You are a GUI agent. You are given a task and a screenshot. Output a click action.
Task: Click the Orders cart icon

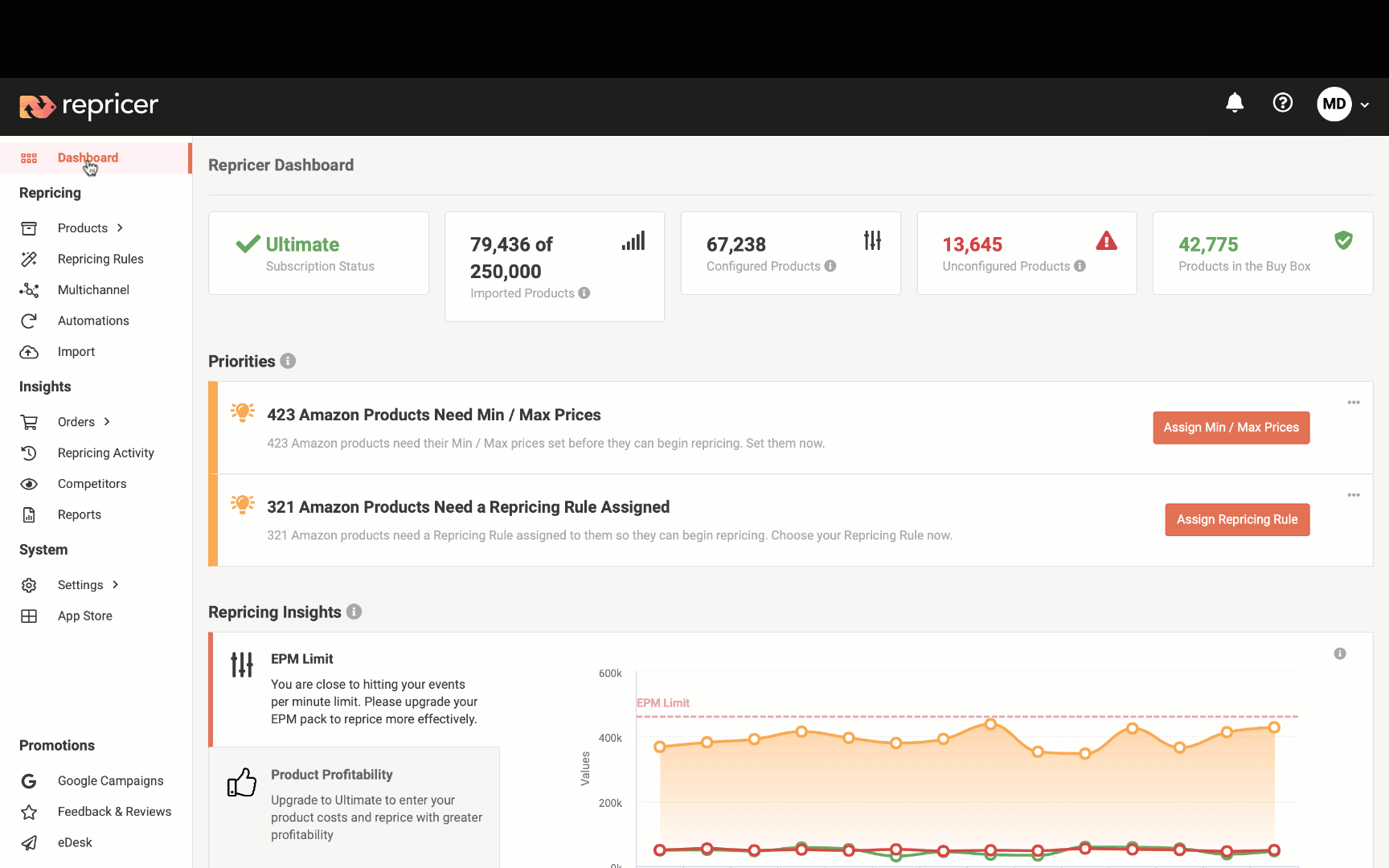tap(29, 422)
